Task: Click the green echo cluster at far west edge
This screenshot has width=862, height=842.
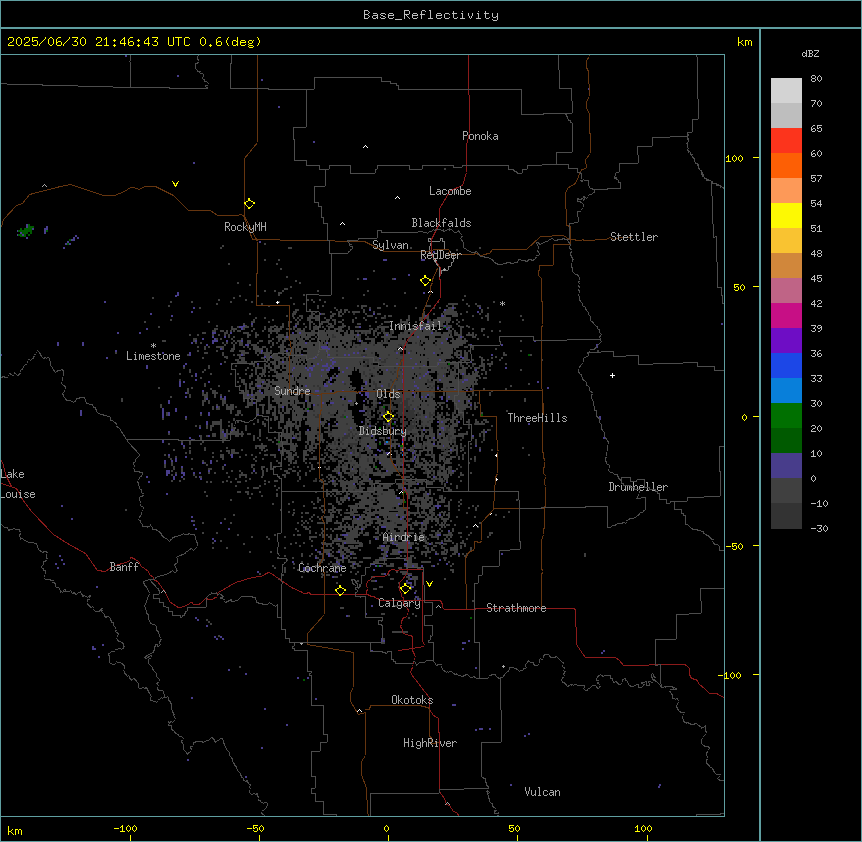Action: click(x=25, y=231)
